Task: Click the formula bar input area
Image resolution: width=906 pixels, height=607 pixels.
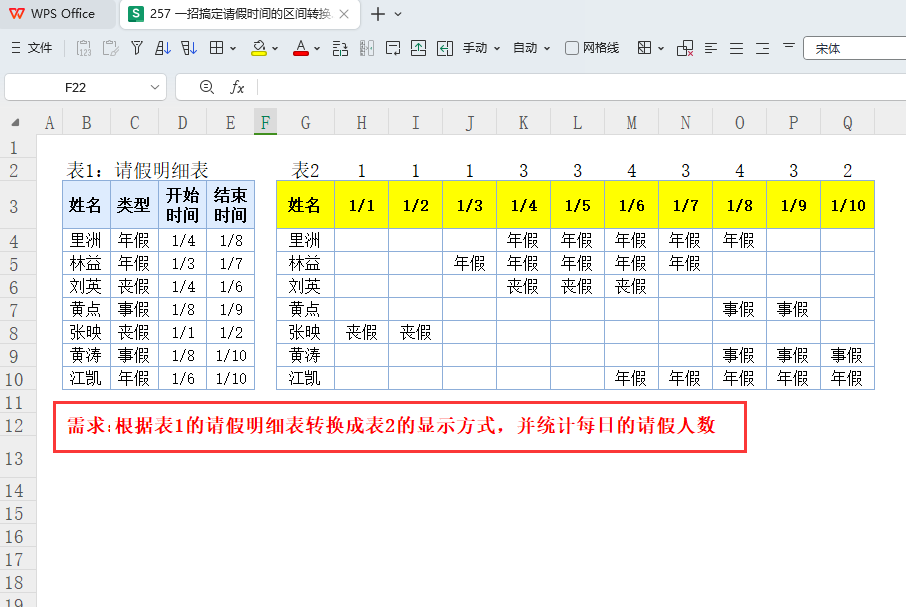Action: 581,87
